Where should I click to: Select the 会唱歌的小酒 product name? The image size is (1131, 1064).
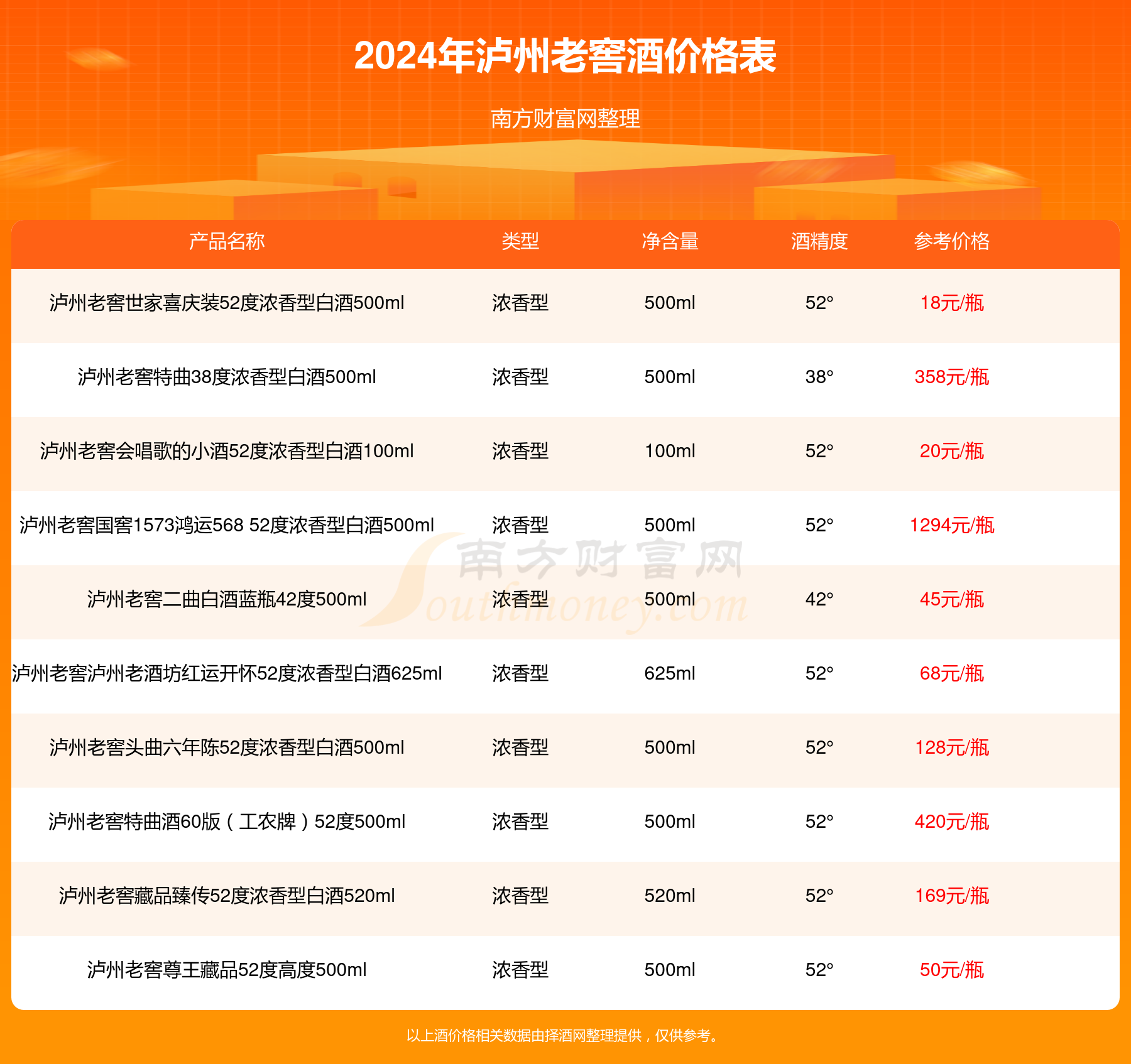[x=227, y=451]
